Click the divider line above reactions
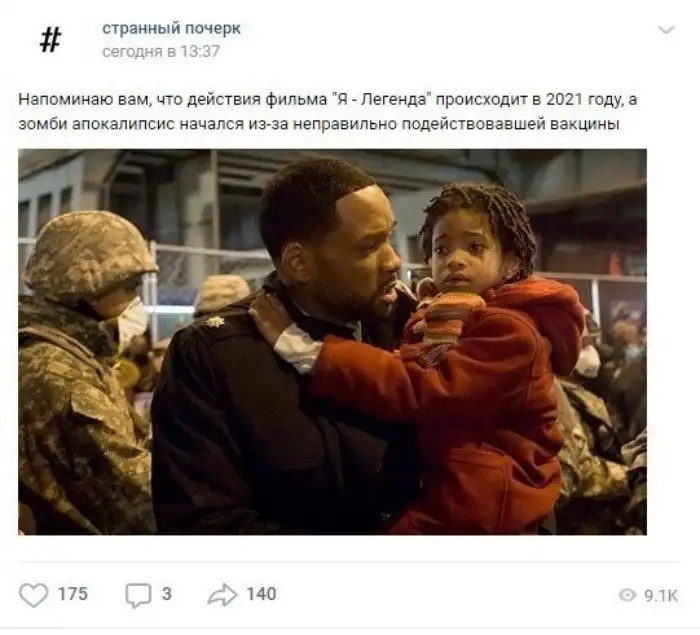The image size is (700, 635). click(349, 562)
